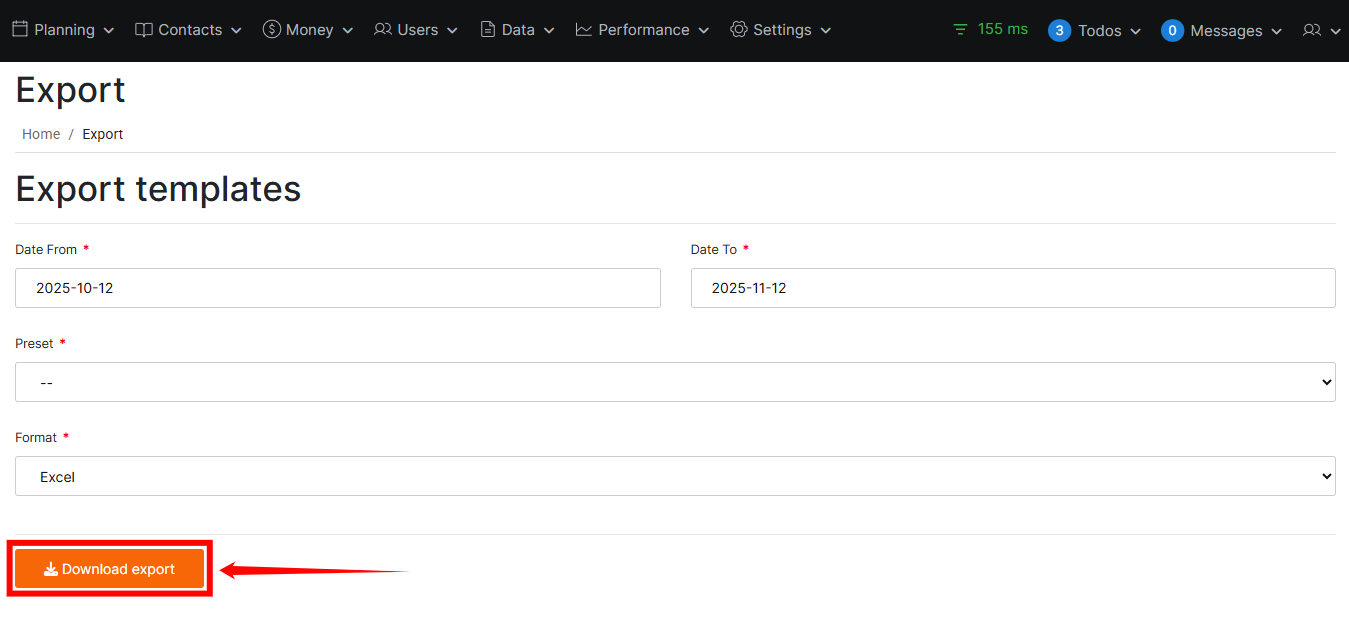Screen dimensions: 1349x621
Task: Open the Format dropdown showing Excel
Action: point(674,475)
